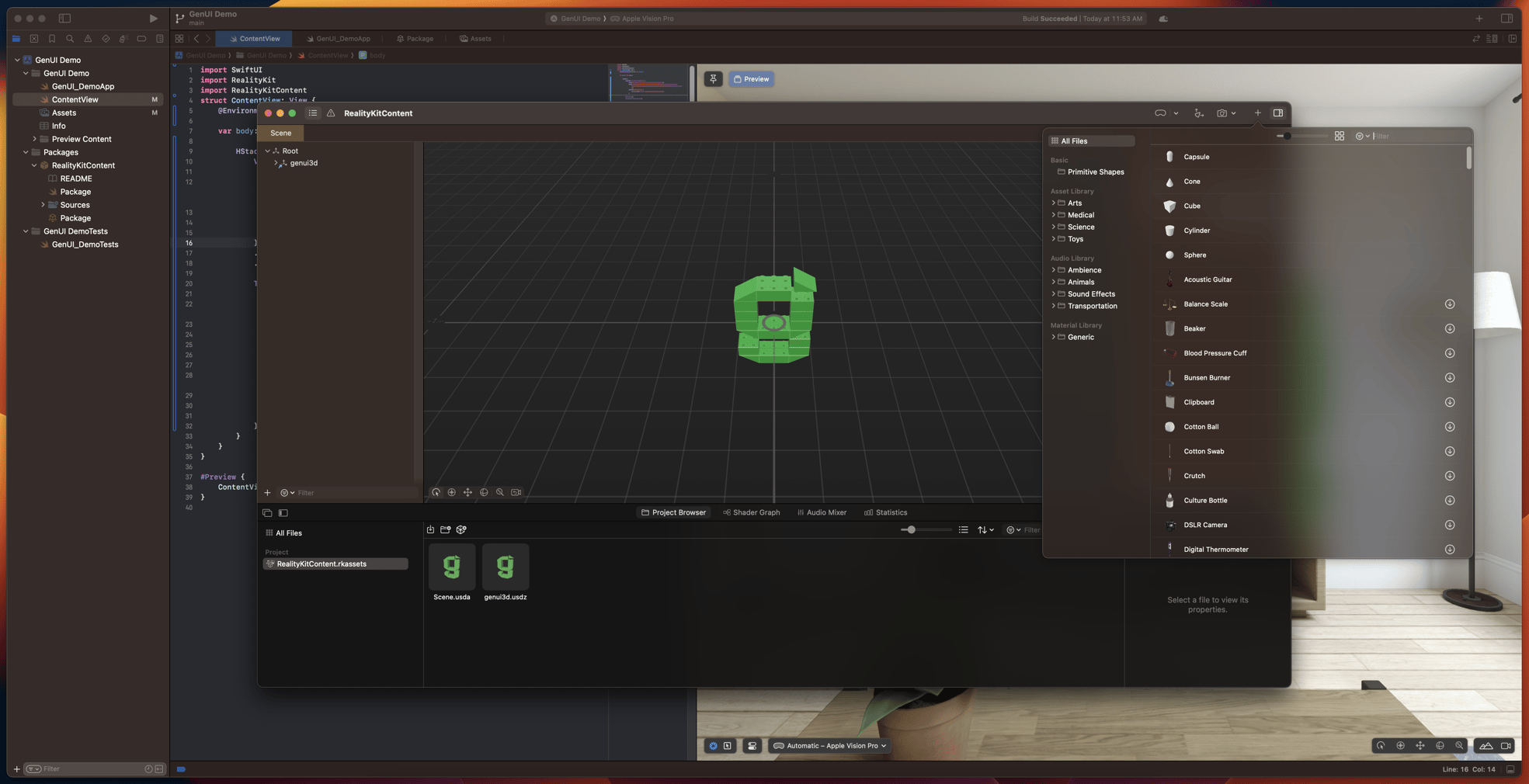1529x784 pixels.
Task: Switch Project Browser to list view
Action: [963, 530]
